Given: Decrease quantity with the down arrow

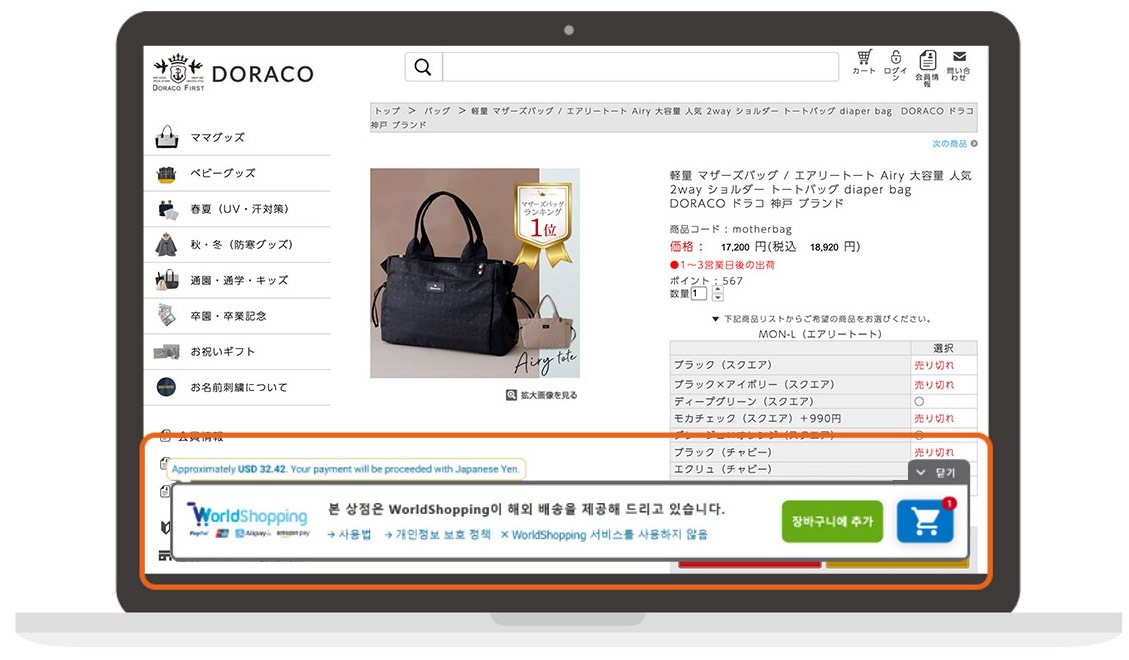Looking at the screenshot, I should click(717, 297).
